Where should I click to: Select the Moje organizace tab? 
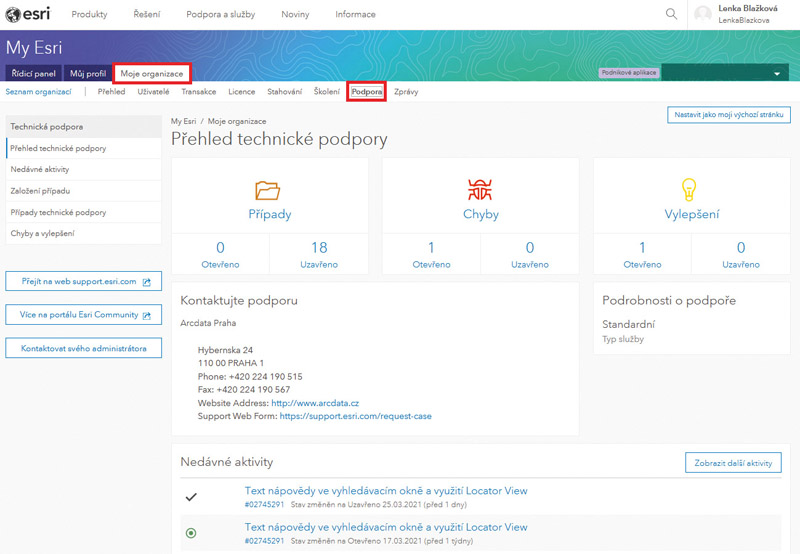coord(152,73)
